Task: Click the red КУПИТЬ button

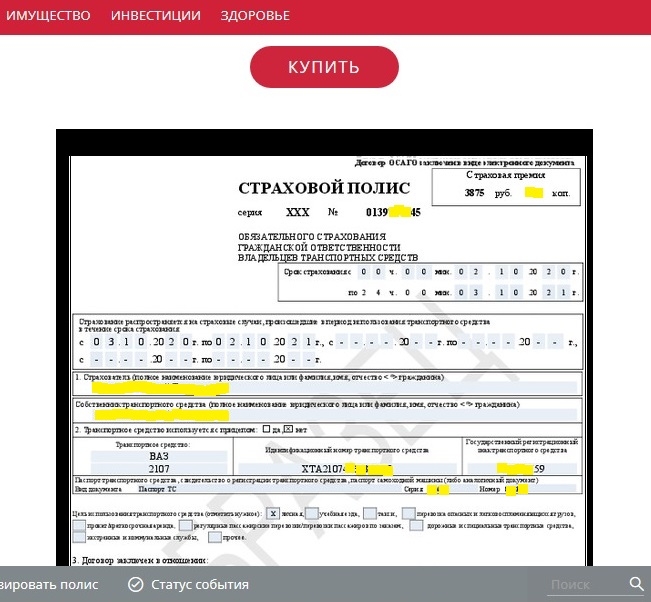Action: (x=324, y=67)
